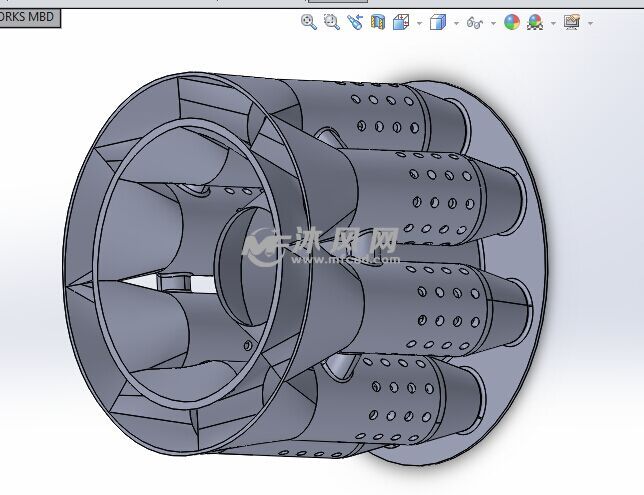The height and width of the screenshot is (495, 644).
Task: Open the View Settings dropdown arrow
Action: pos(590,23)
